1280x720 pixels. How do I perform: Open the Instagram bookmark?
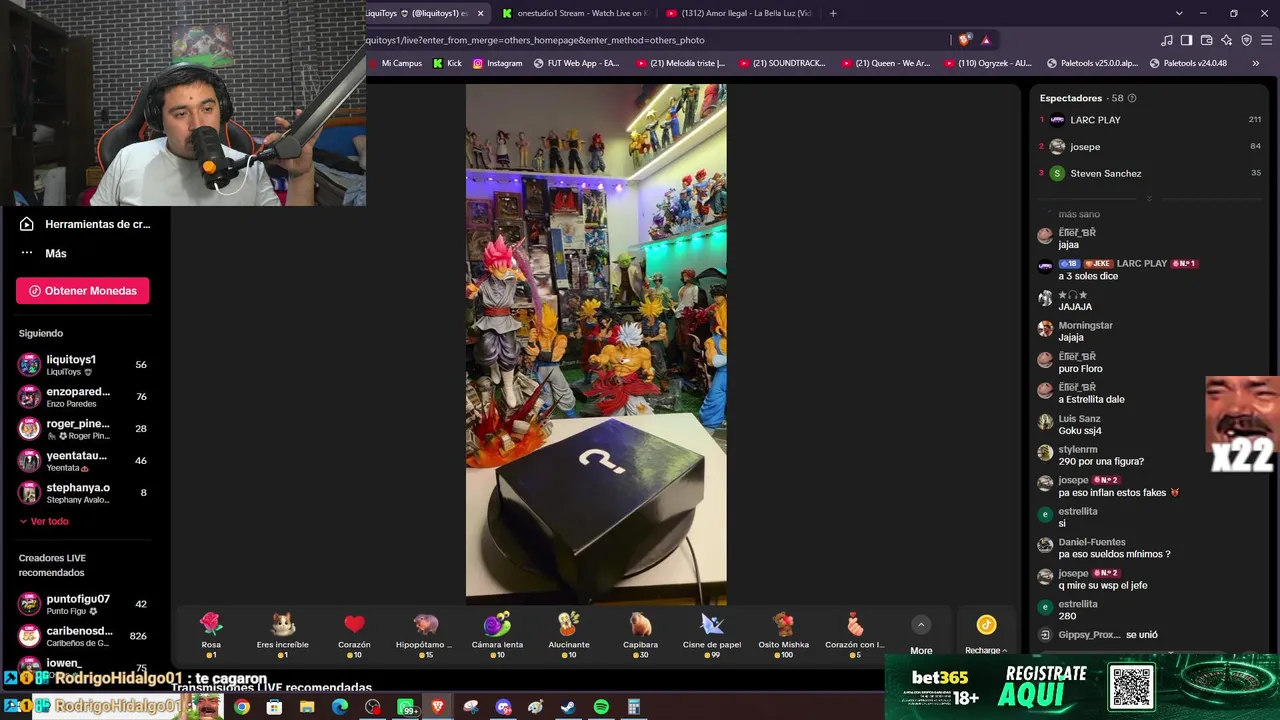[497, 63]
